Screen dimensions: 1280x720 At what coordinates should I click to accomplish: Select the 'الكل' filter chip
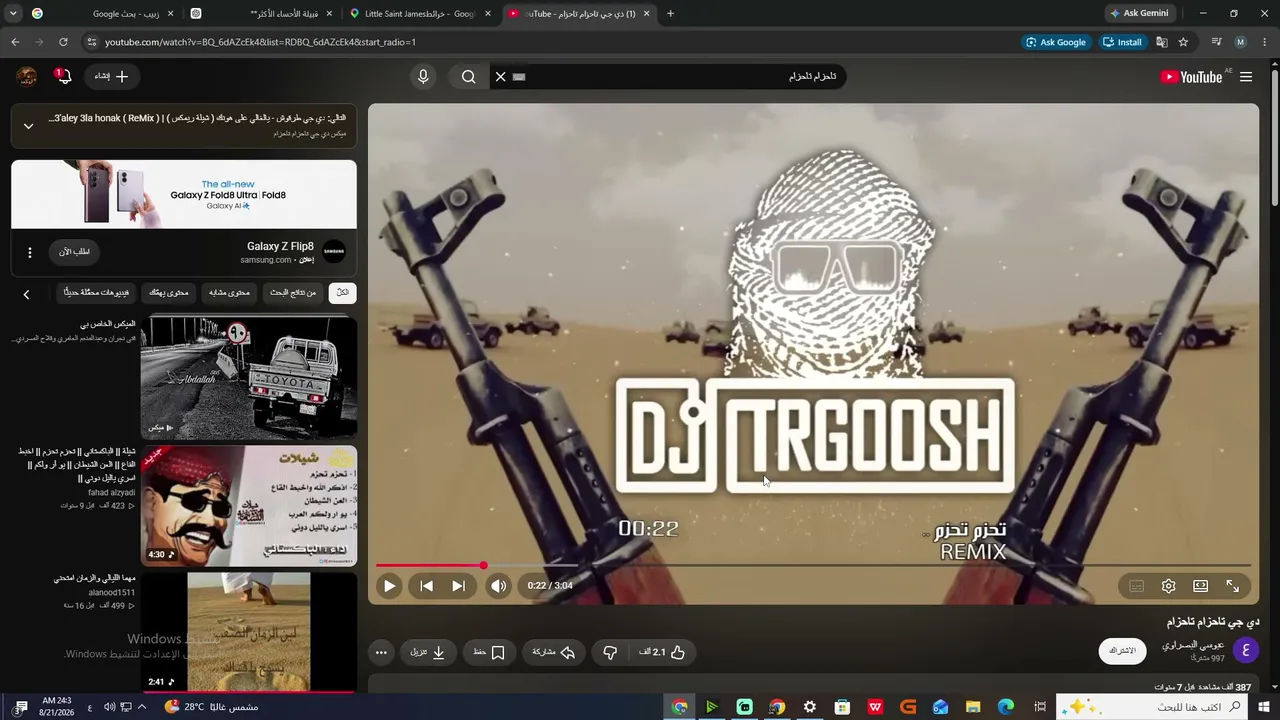pyautogui.click(x=342, y=293)
